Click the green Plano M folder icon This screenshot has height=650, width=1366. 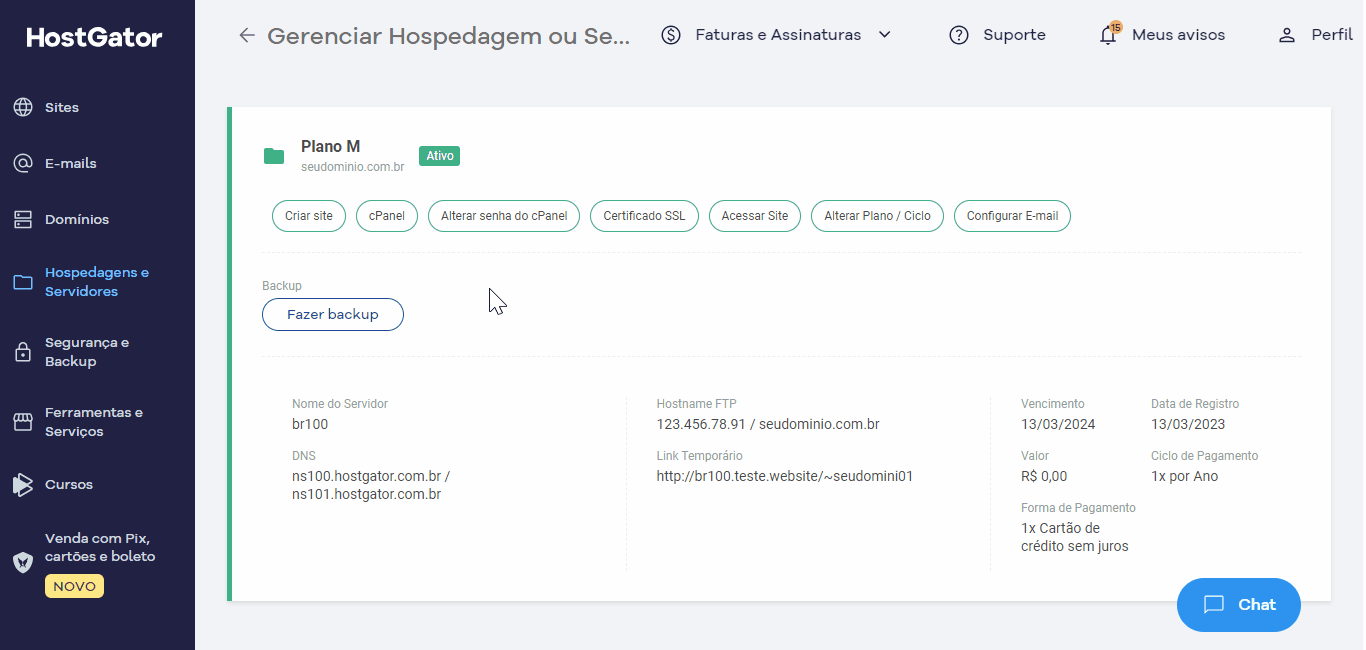coord(274,156)
